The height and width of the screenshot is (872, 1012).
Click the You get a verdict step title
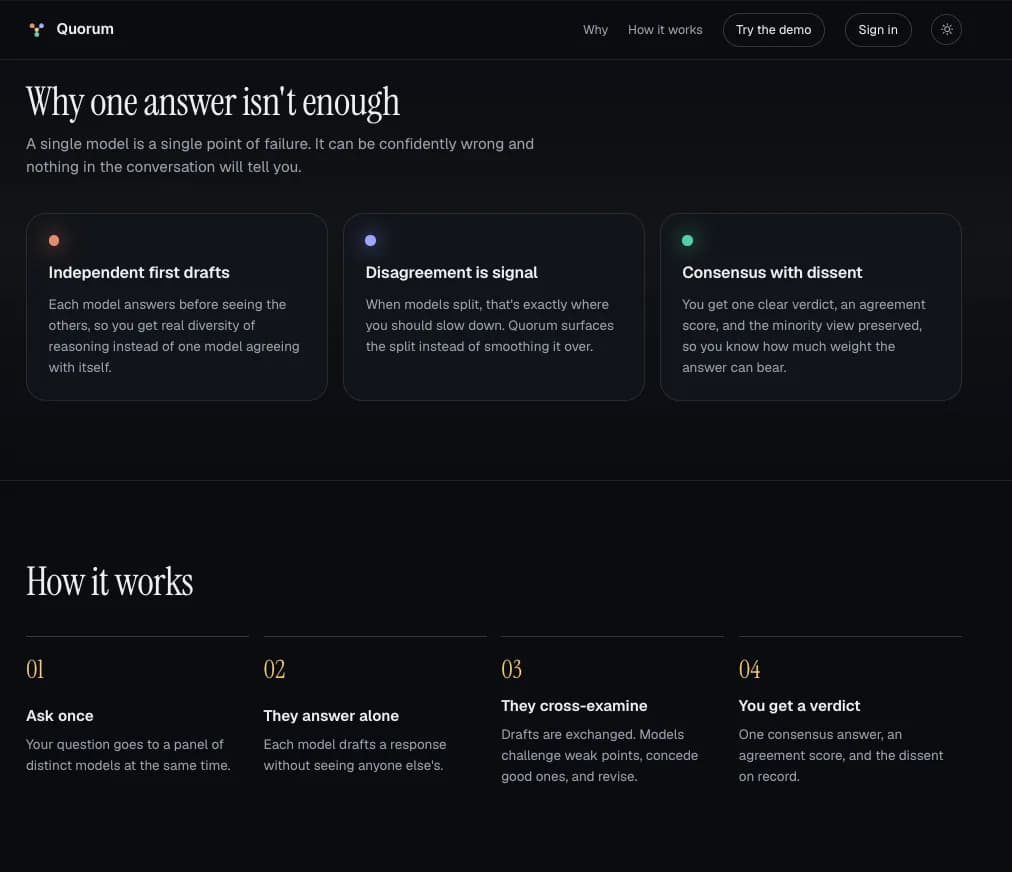click(799, 705)
